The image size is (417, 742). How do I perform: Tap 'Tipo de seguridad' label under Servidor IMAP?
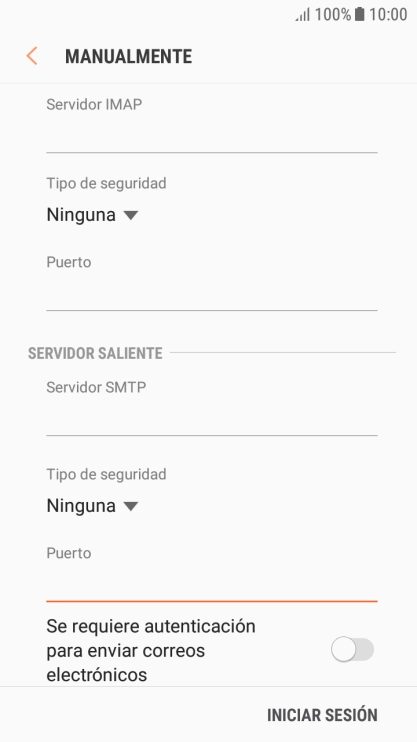pyautogui.click(x=106, y=184)
